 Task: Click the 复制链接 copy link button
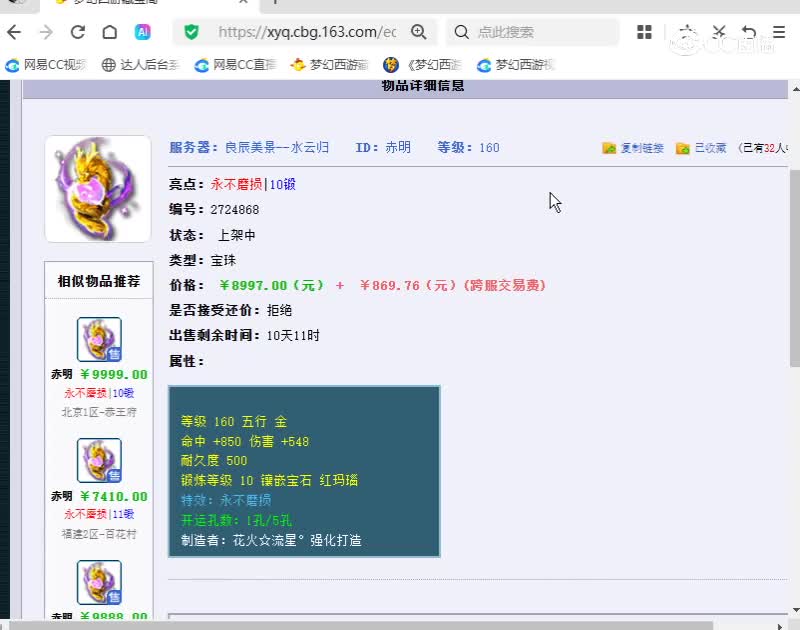(x=633, y=148)
